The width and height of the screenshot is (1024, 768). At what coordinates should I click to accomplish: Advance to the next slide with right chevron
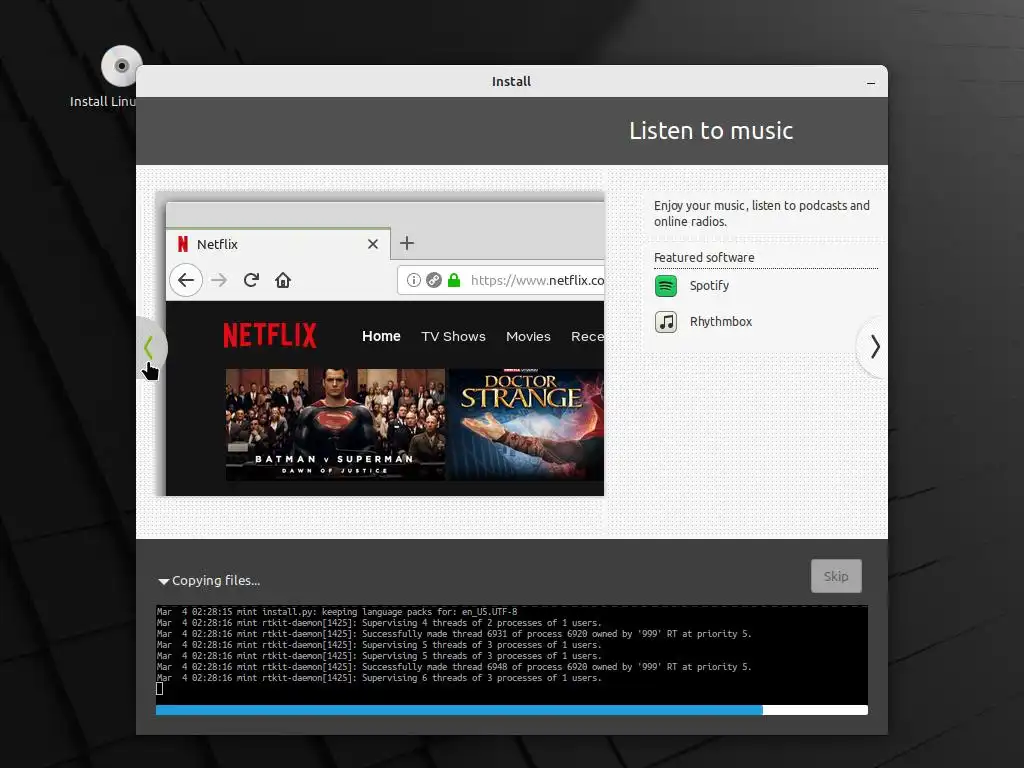(x=875, y=347)
